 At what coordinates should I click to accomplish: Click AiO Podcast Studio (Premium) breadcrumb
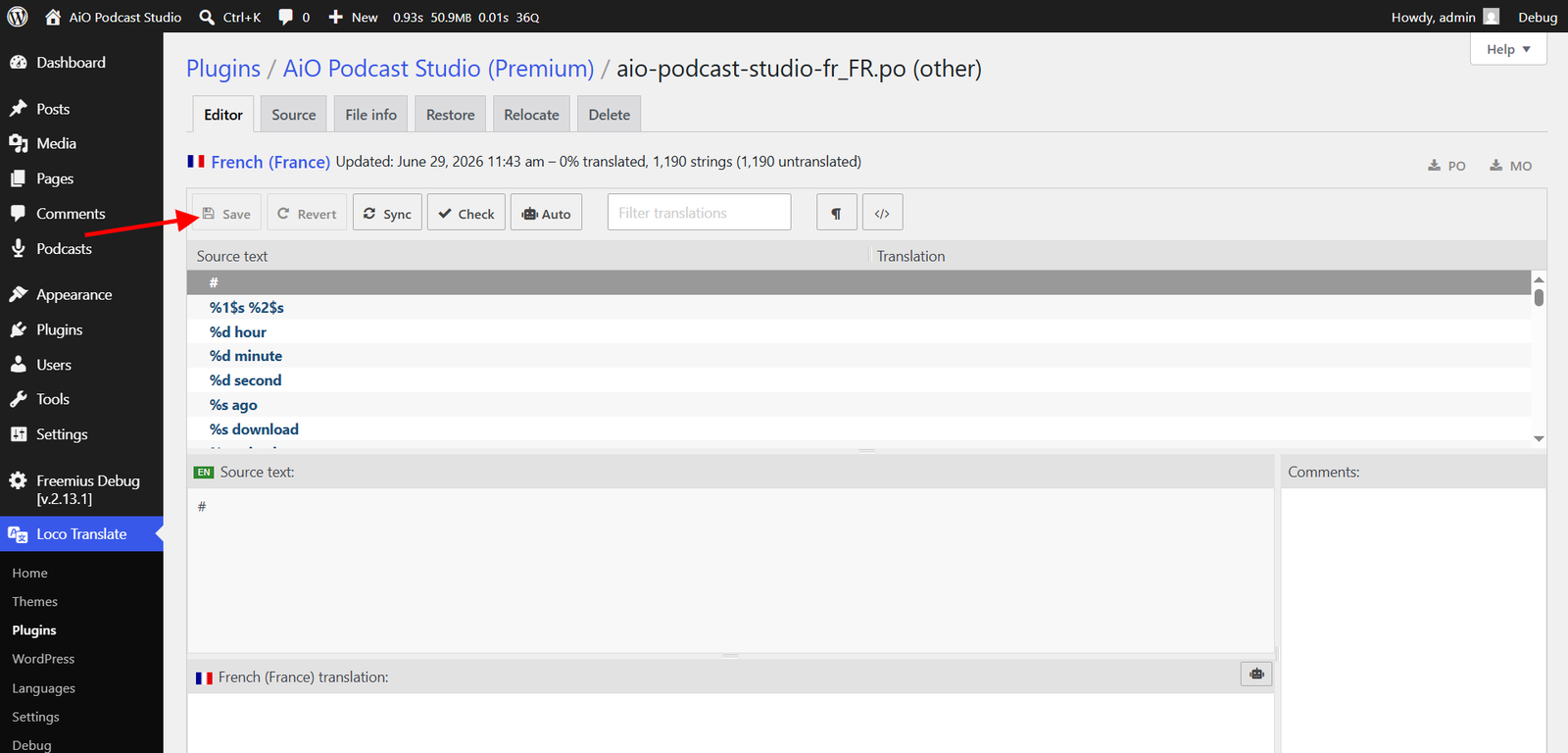pos(438,69)
